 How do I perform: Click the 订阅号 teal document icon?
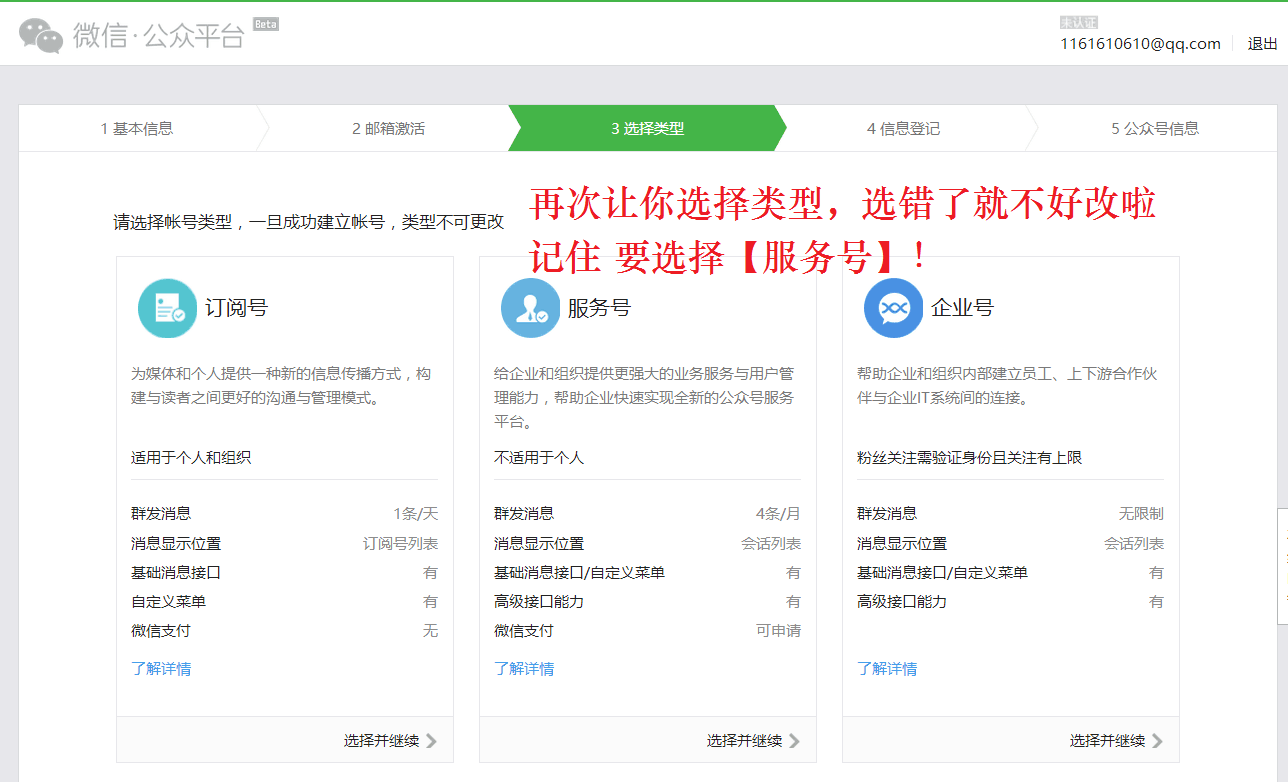pyautogui.click(x=167, y=308)
